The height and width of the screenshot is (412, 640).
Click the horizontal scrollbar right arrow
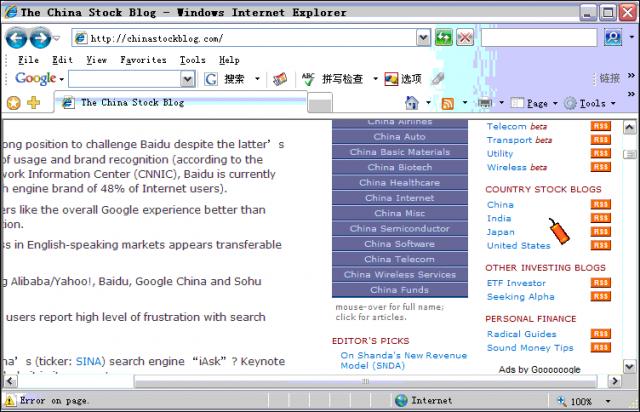click(x=614, y=381)
